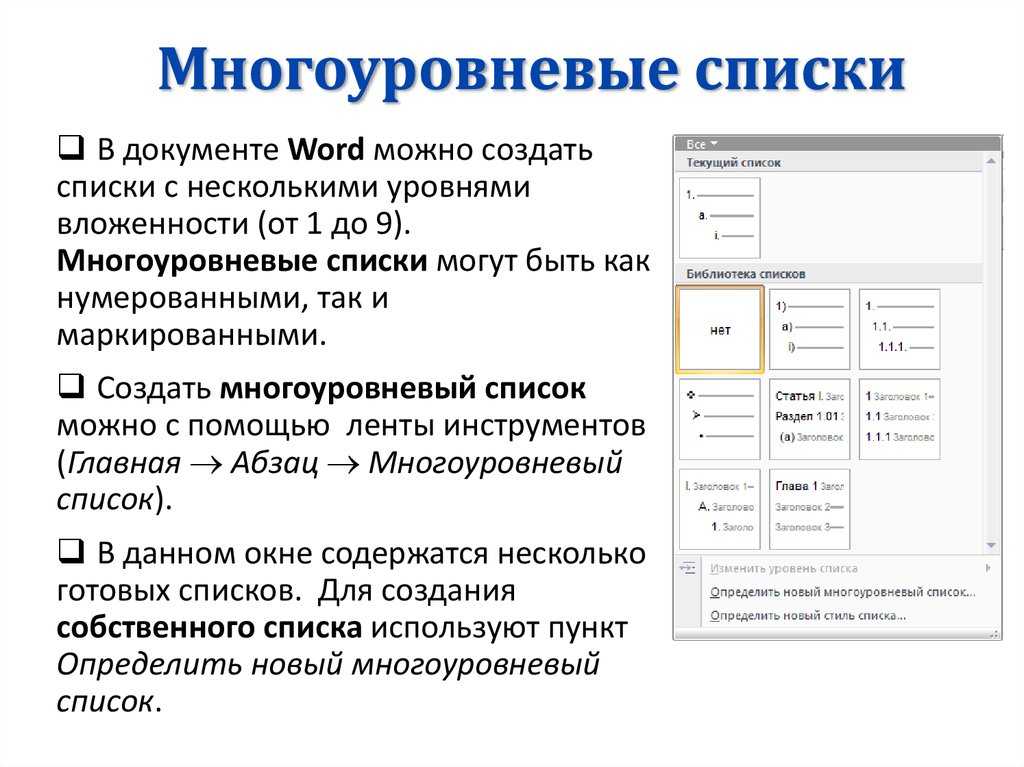This screenshot has width=1024, height=767.
Task: Click 'Определить новый многоуровневый список...'
Action: (x=842, y=592)
